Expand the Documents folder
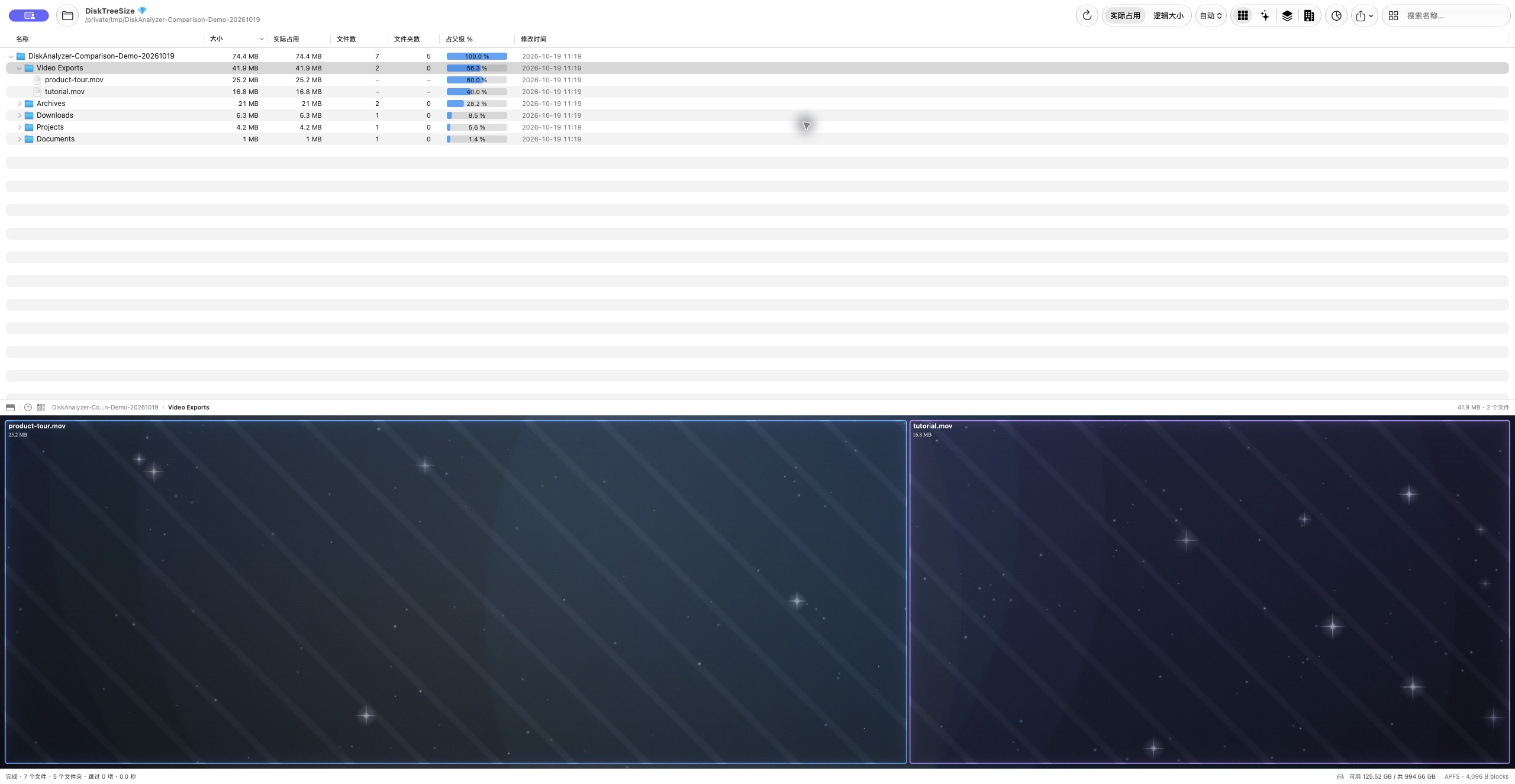Image resolution: width=1515 pixels, height=784 pixels. (19, 139)
